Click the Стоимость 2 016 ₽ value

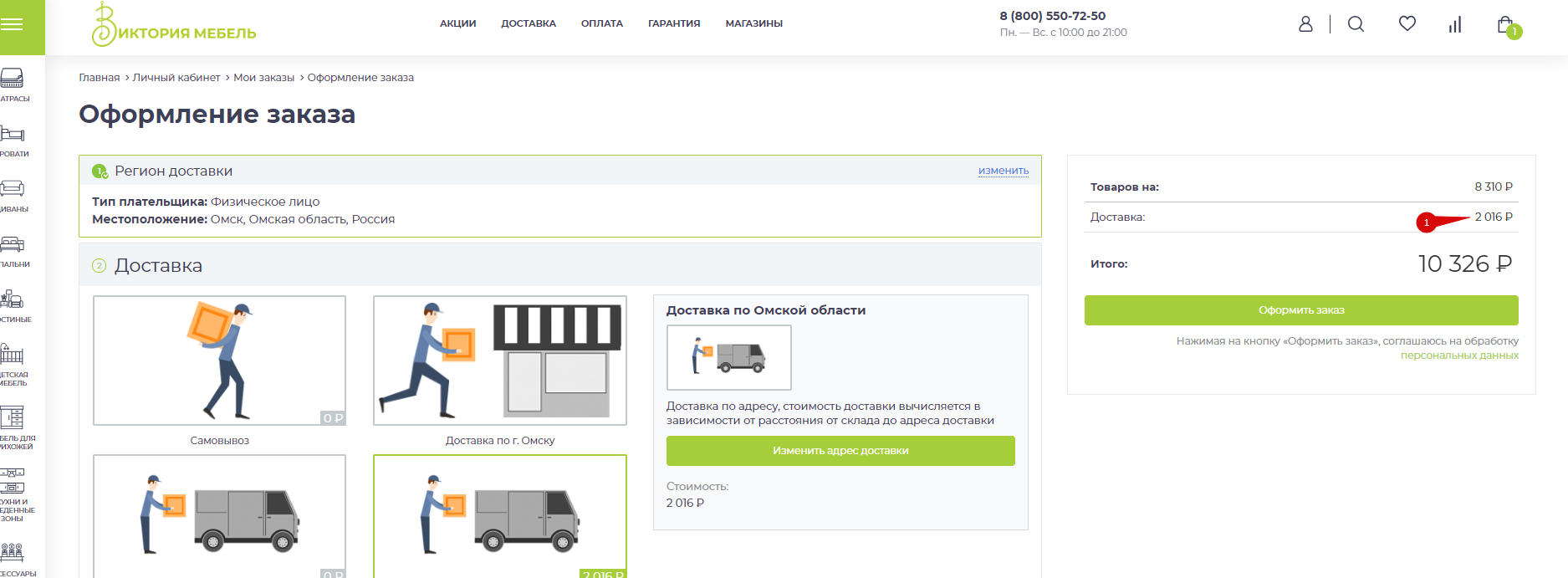click(x=685, y=503)
